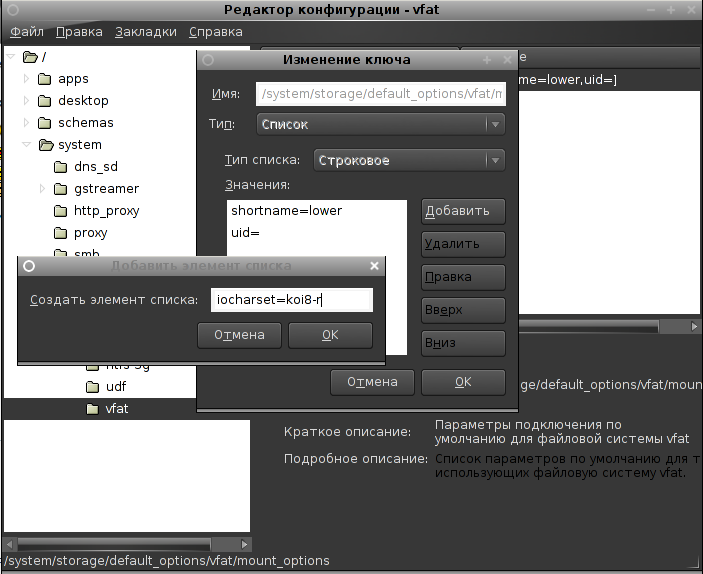The image size is (703, 574).
Task: Click the dns_sd folder icon
Action: pyautogui.click(x=61, y=167)
